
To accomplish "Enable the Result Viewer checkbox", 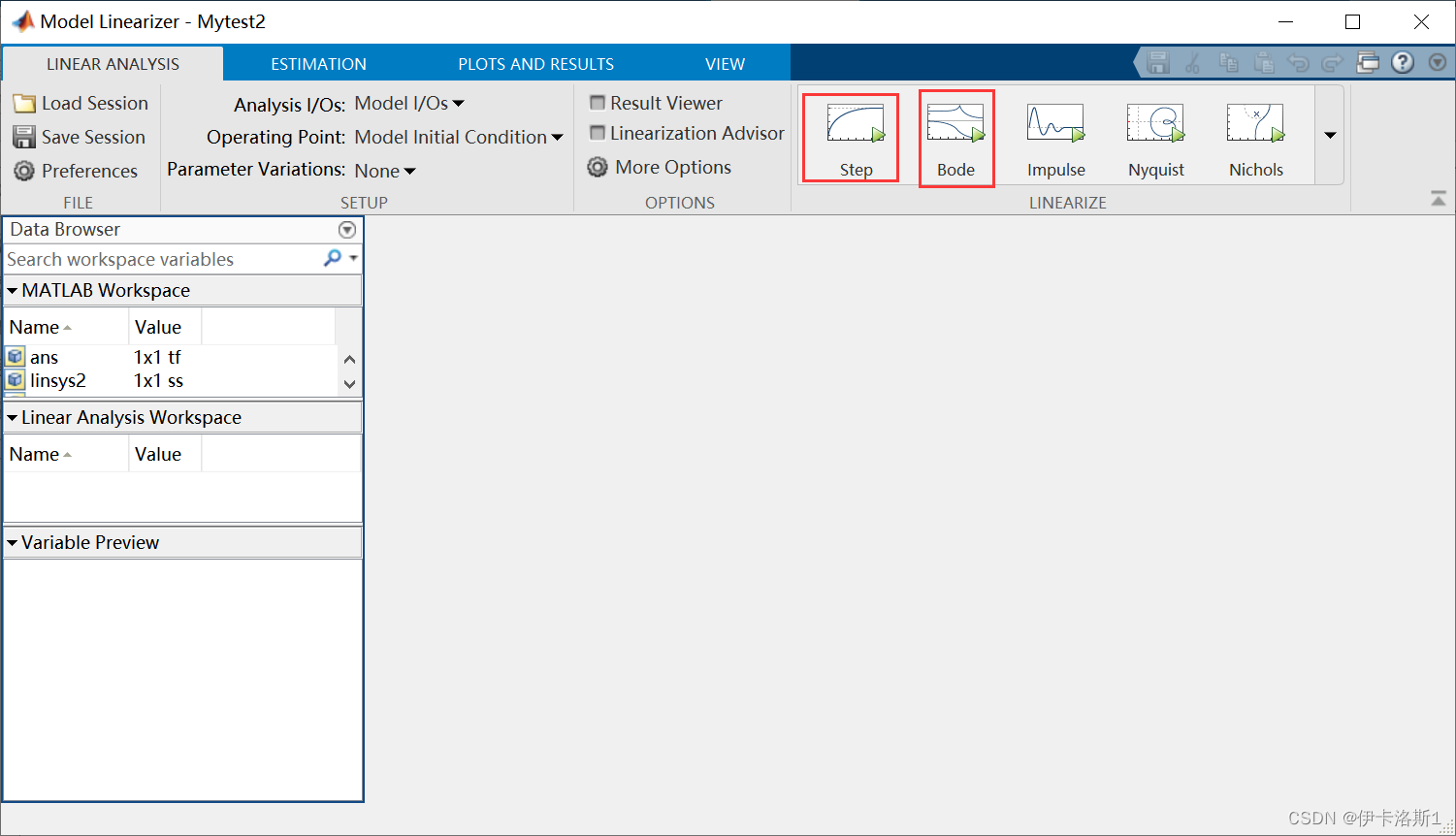I will coord(598,103).
